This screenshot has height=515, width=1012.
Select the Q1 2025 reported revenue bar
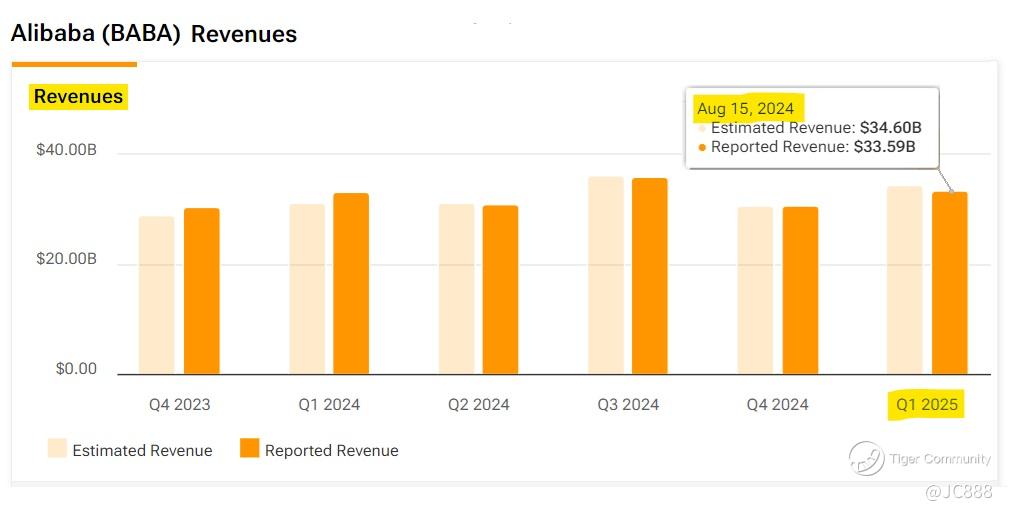point(949,283)
